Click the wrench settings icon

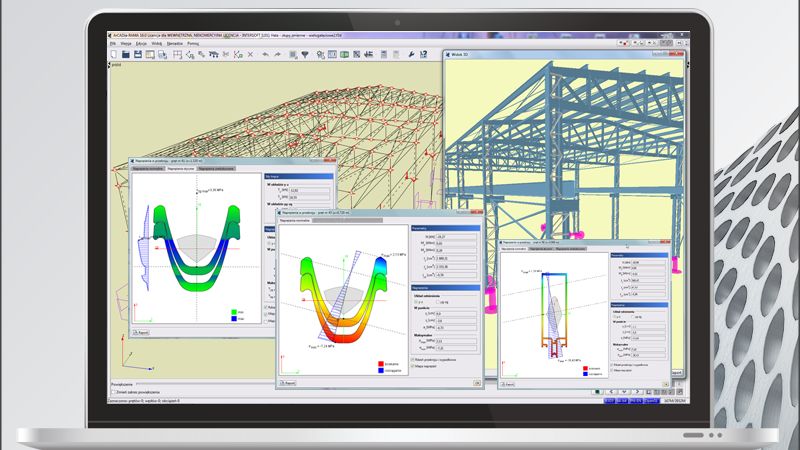[x=411, y=54]
